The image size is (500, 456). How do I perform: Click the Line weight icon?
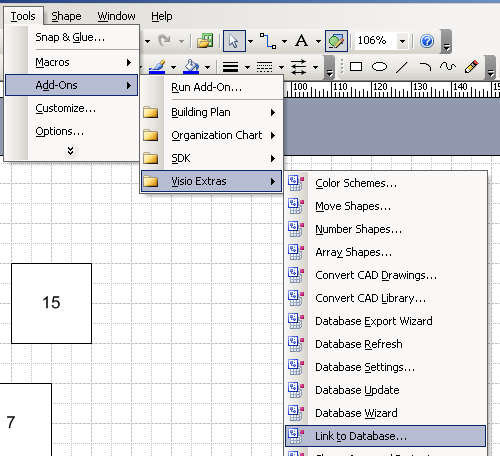coord(230,67)
